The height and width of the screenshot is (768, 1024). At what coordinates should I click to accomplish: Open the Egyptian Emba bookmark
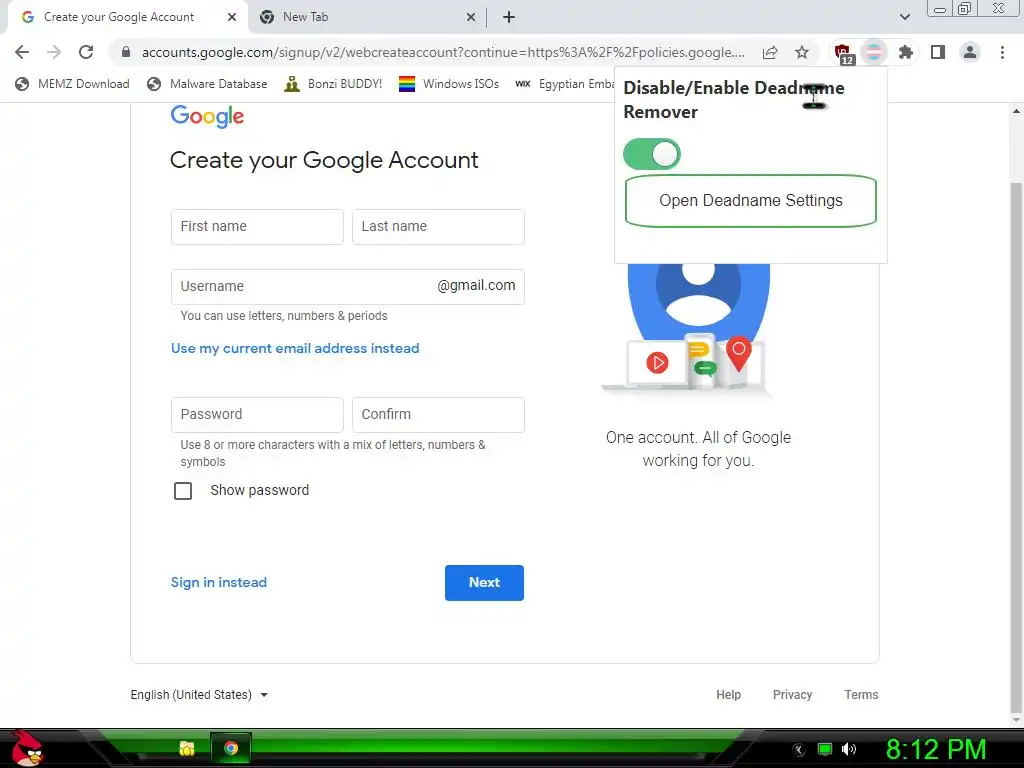coord(564,84)
